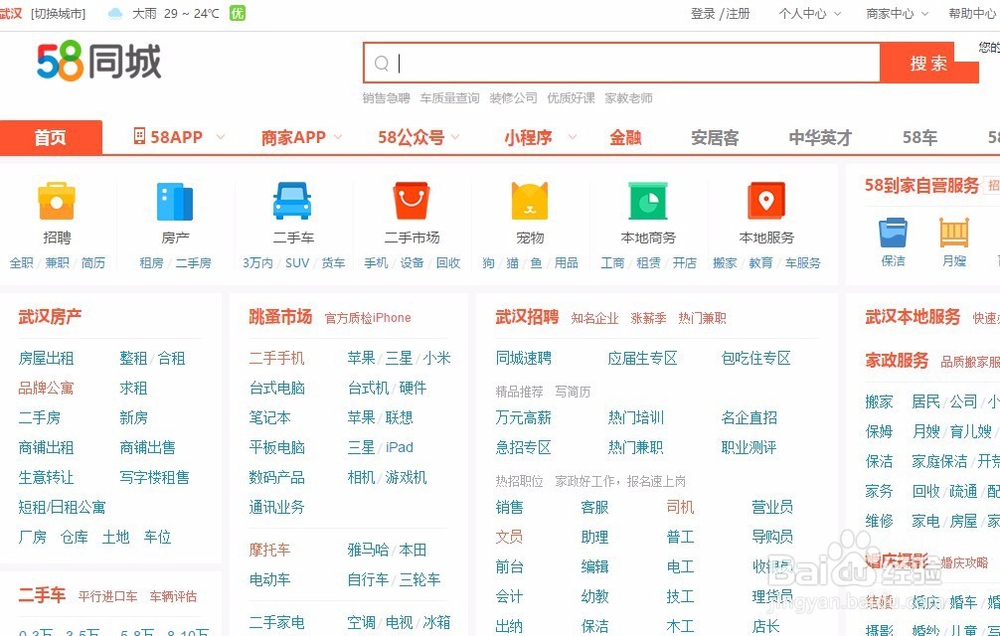Open the 职业测评 link

point(749,448)
